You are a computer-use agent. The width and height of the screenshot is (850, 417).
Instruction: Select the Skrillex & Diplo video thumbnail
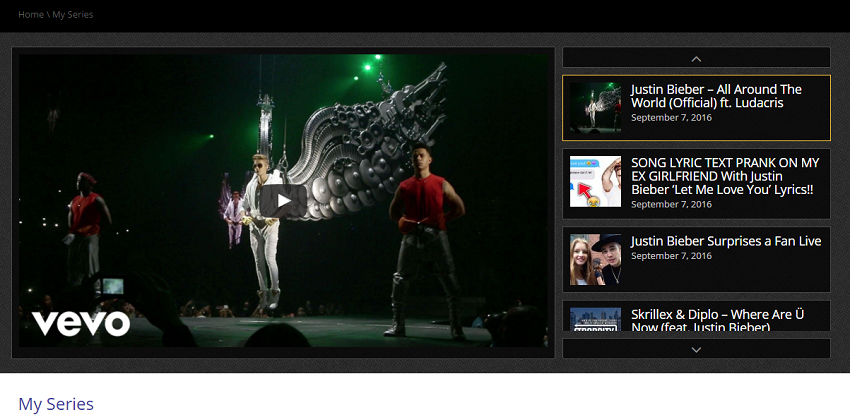tap(595, 319)
